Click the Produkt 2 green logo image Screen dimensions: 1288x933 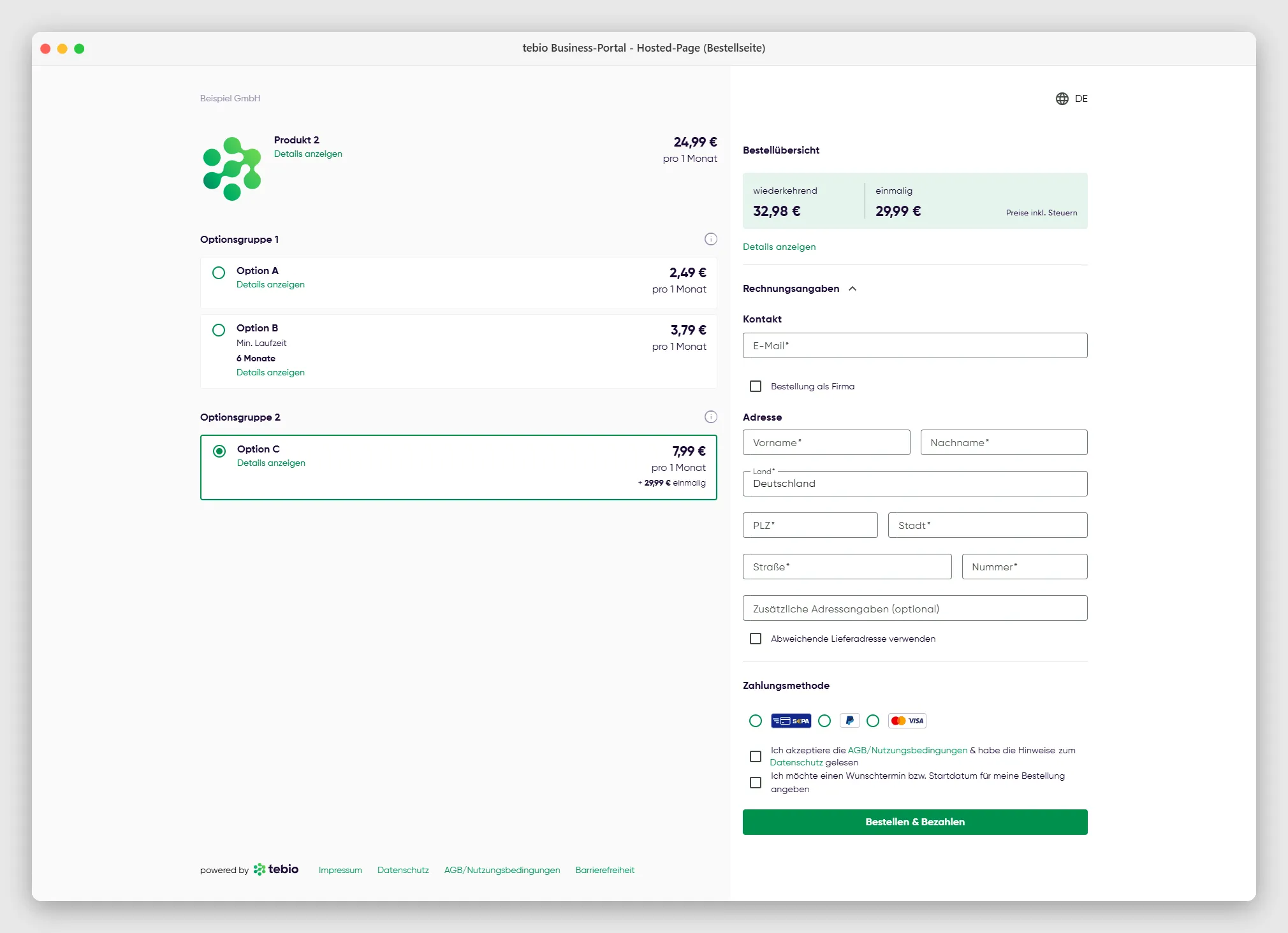pyautogui.click(x=232, y=169)
